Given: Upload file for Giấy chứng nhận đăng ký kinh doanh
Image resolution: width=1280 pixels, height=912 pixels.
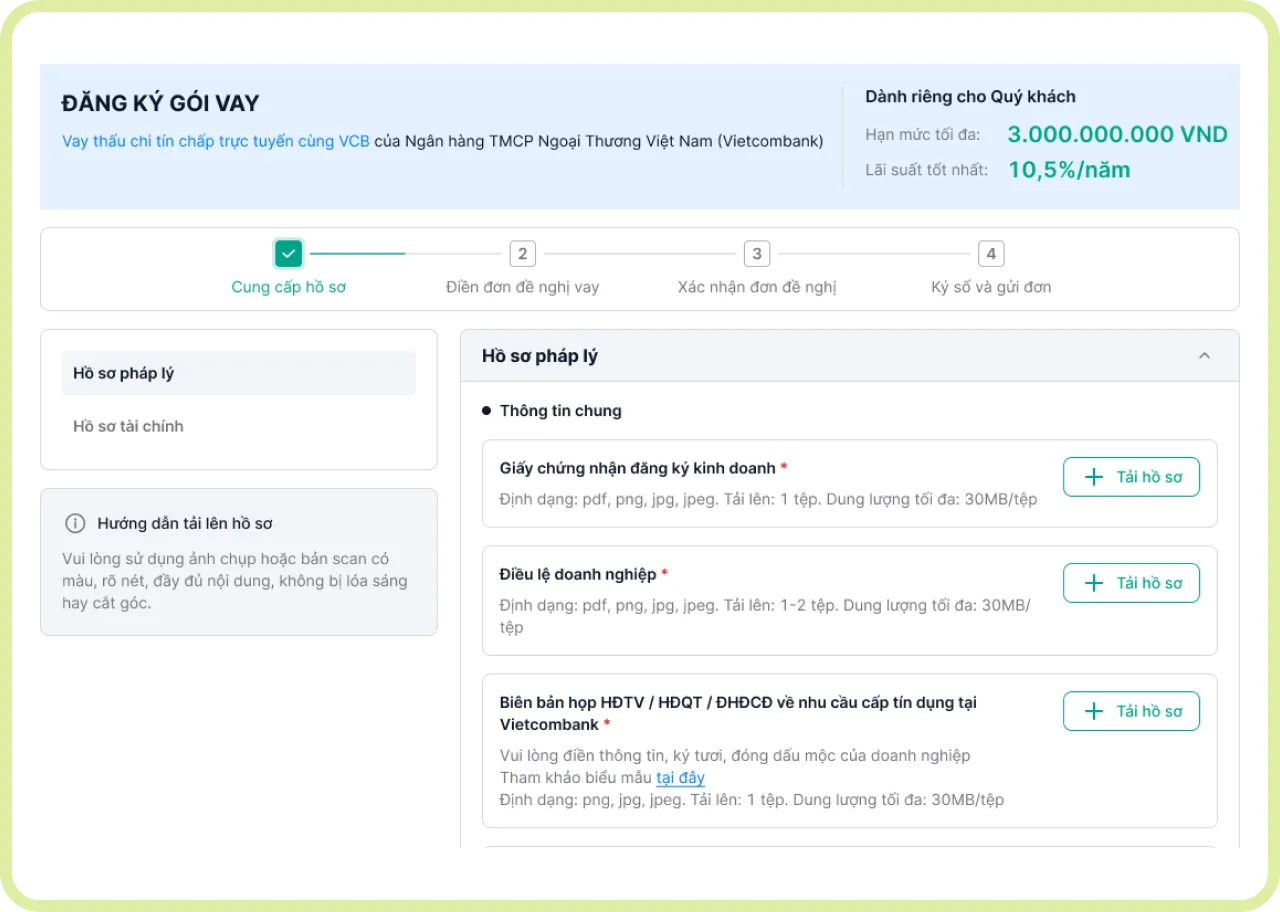Looking at the screenshot, I should coord(1131,477).
